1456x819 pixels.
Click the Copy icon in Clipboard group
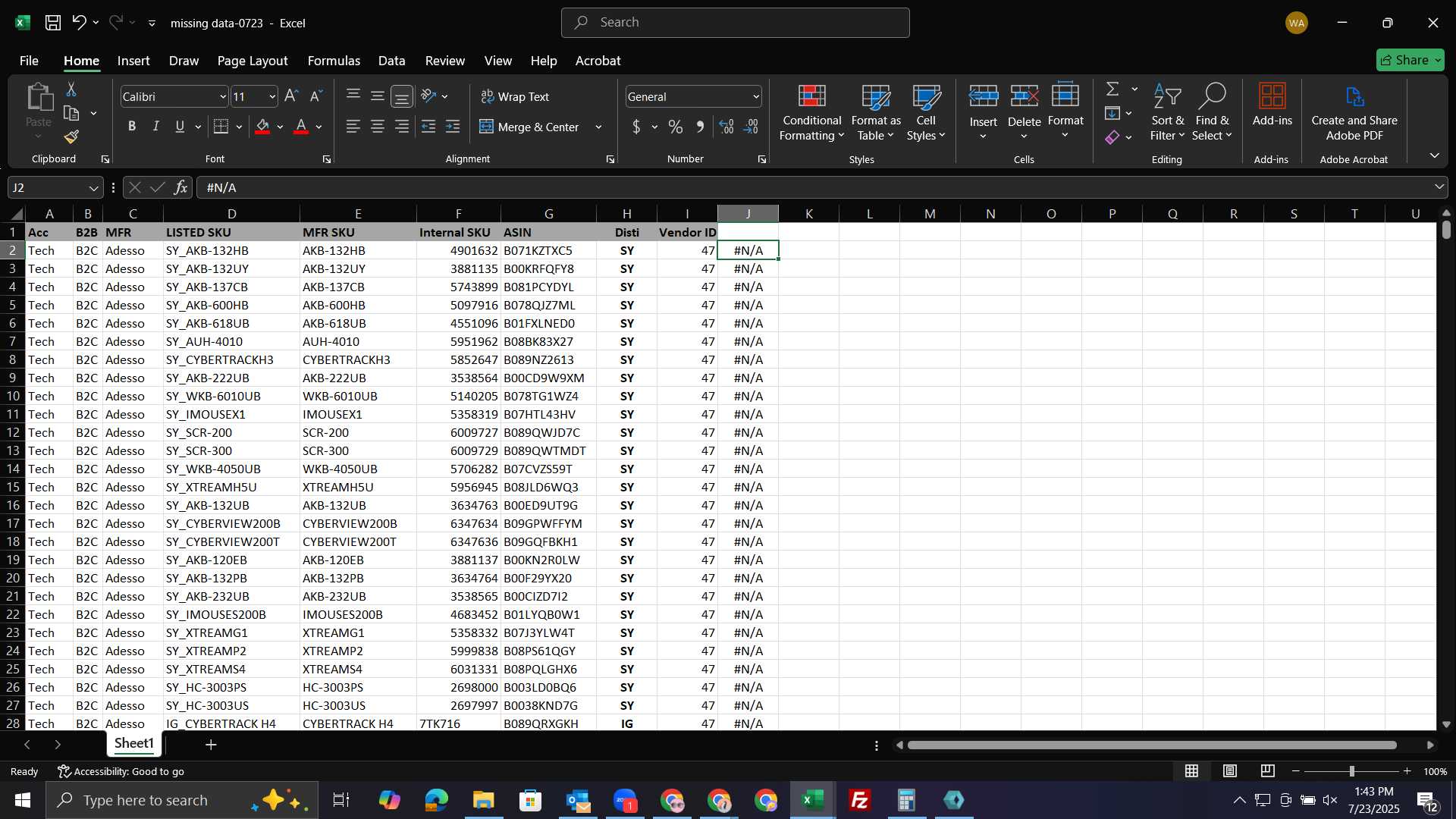tap(71, 113)
